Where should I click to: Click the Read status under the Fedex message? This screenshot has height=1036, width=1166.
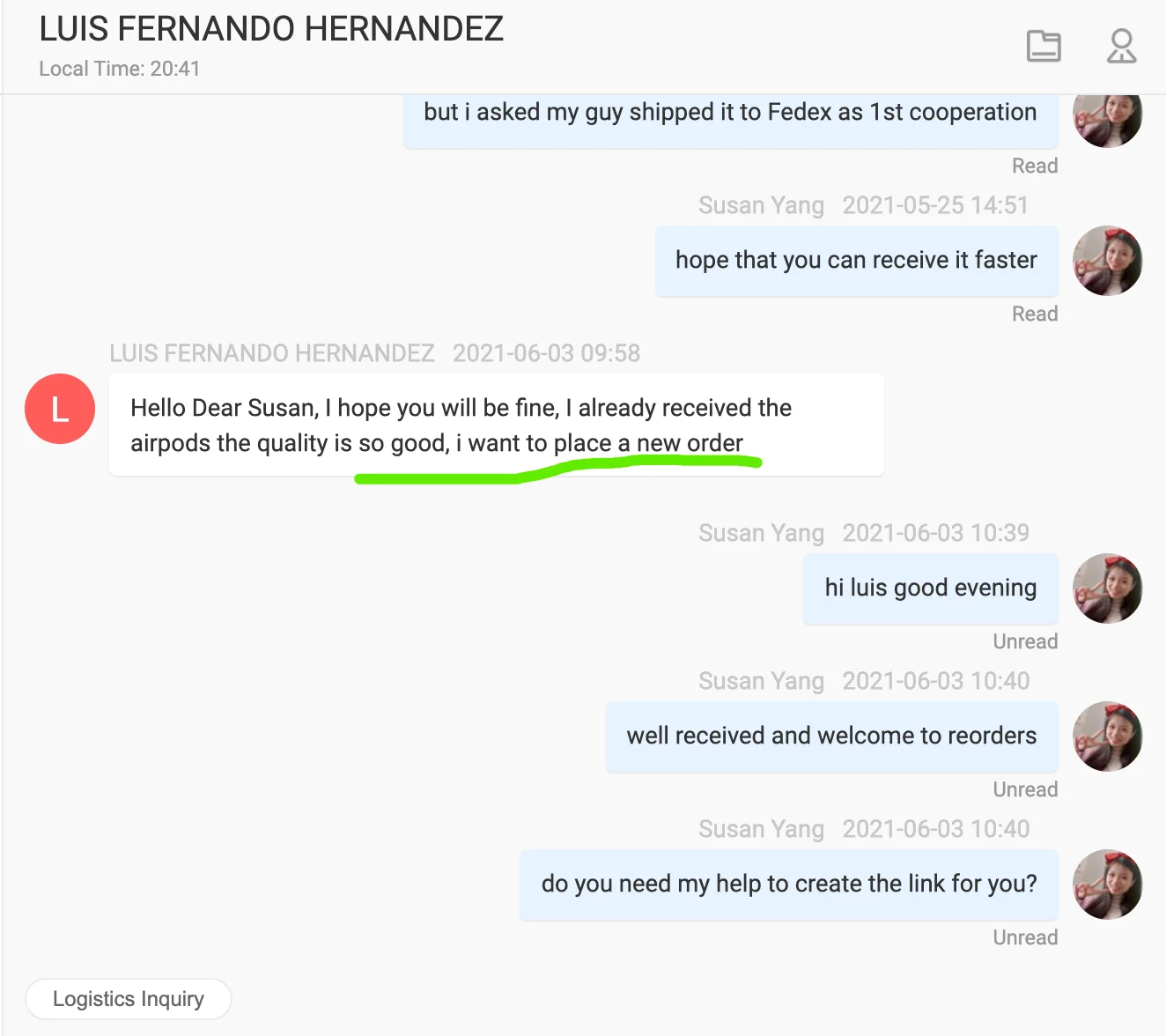(x=1035, y=166)
